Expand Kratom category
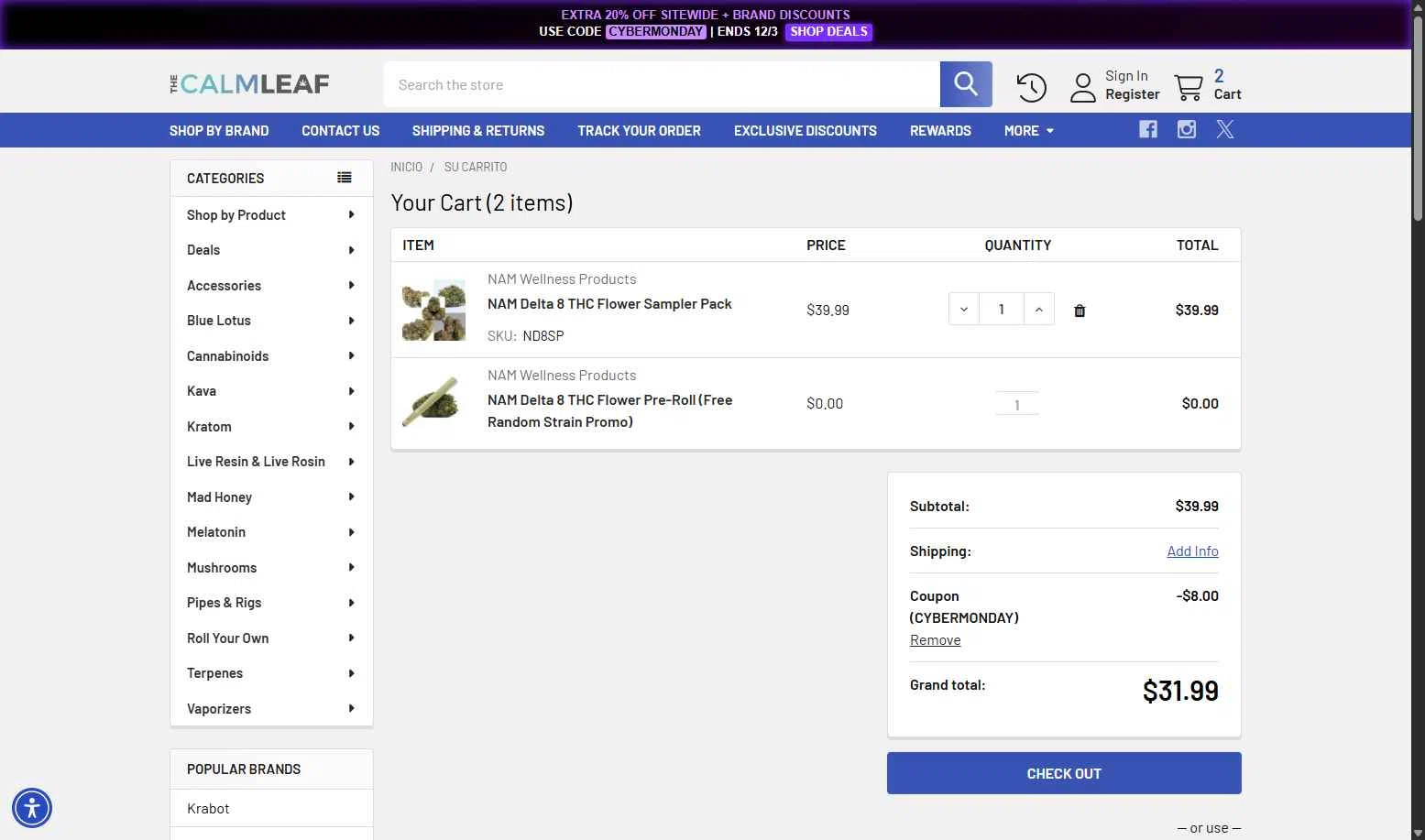This screenshot has height=840, width=1425. pyautogui.click(x=351, y=426)
